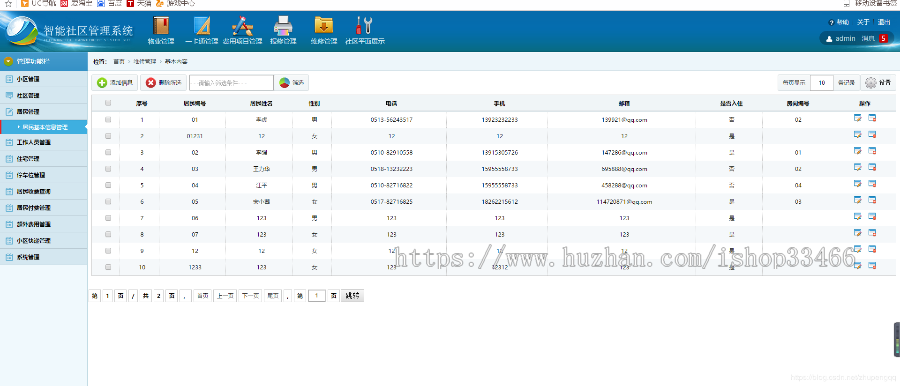The width and height of the screenshot is (900, 386).
Task: Edit resident row 3 with phone 0510-82910558
Action: pyautogui.click(x=858, y=151)
